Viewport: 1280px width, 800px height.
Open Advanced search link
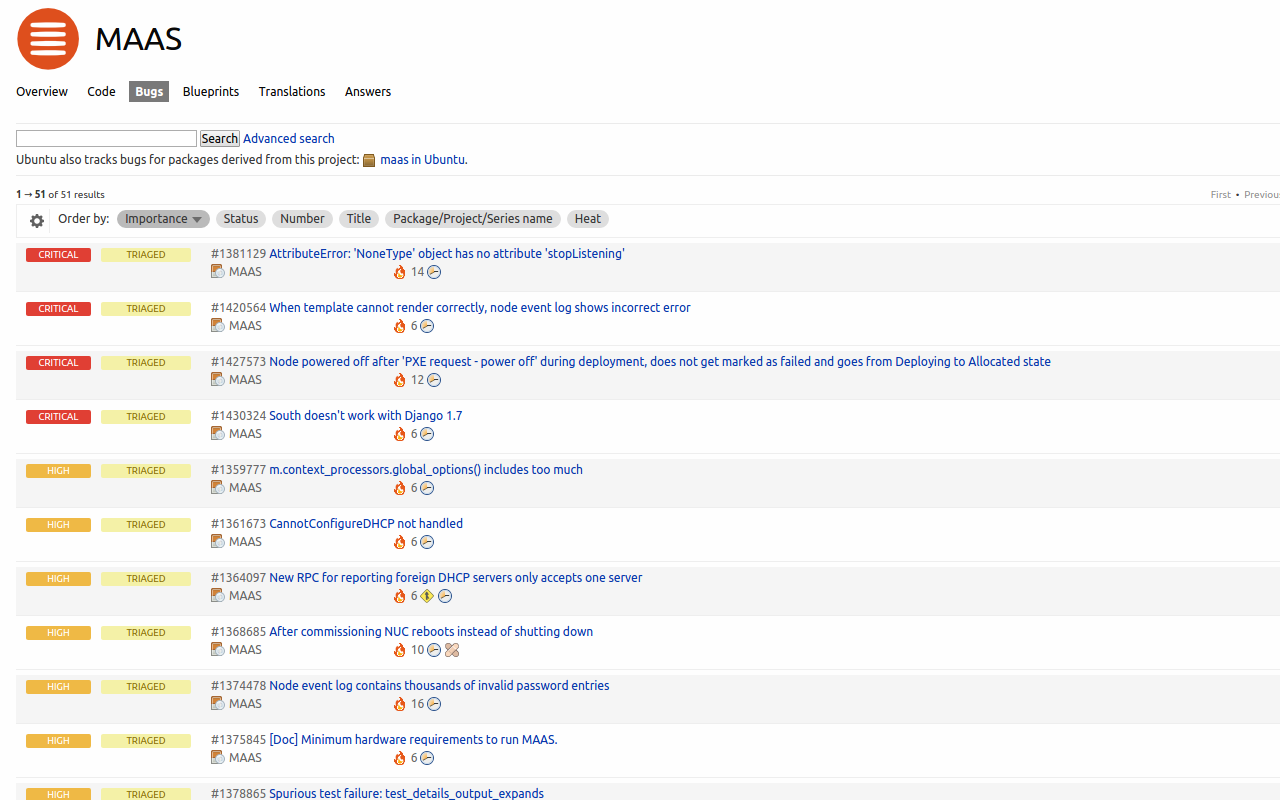click(289, 139)
